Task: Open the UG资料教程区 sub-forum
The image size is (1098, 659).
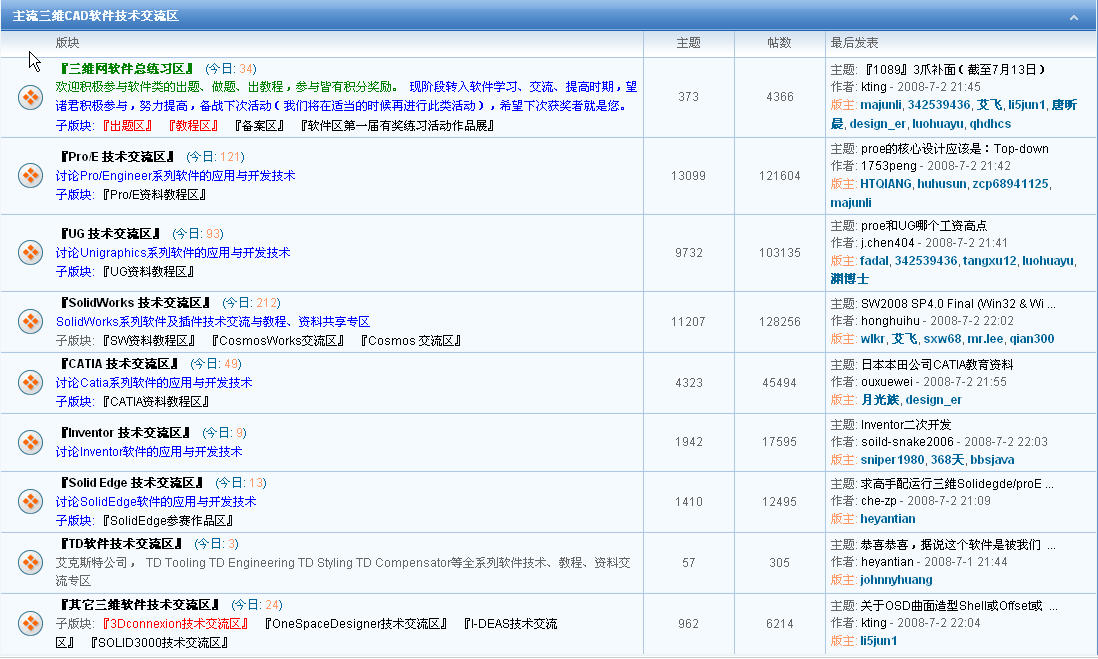Action: pos(148,272)
